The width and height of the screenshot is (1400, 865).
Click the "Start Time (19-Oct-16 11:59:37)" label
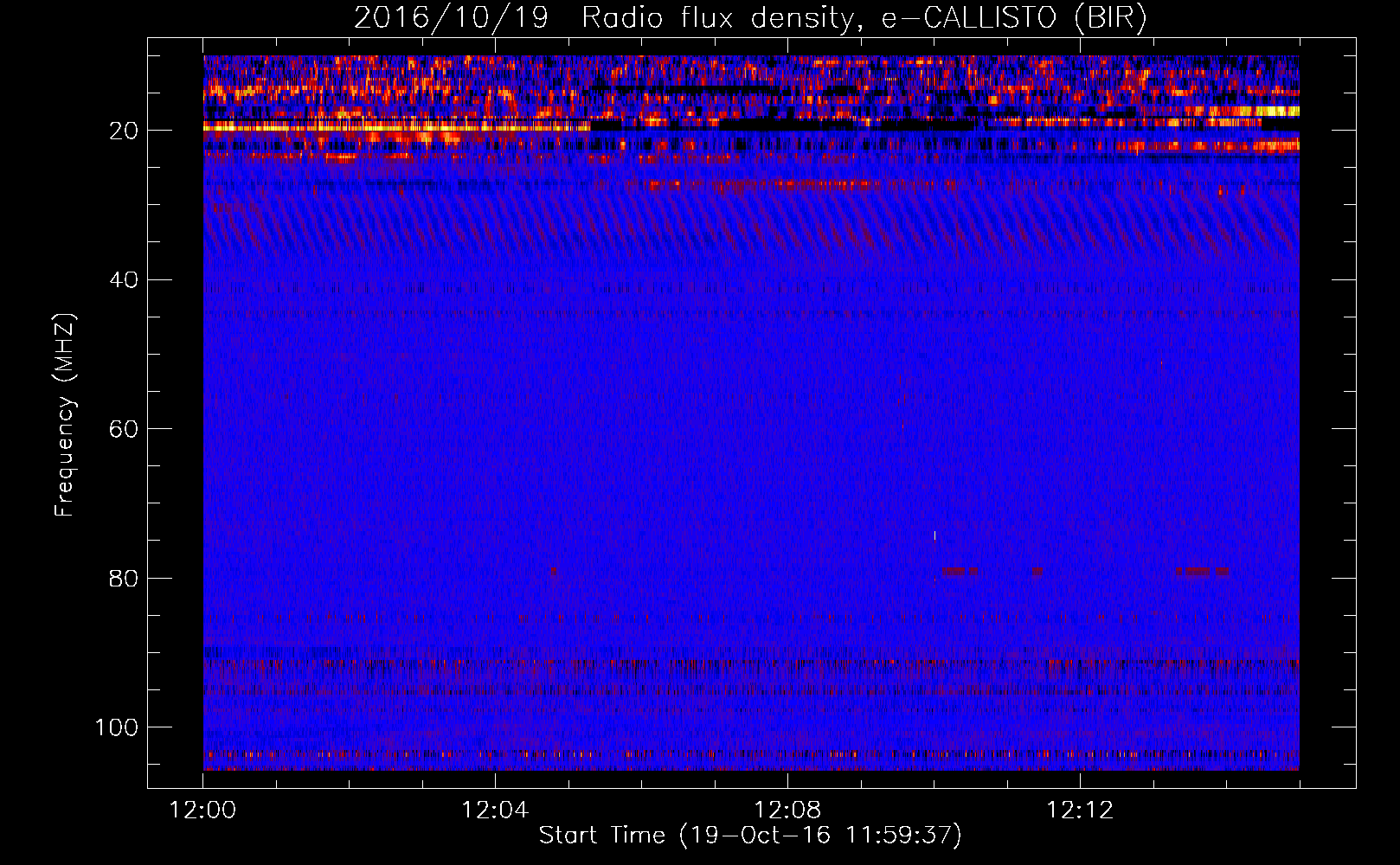(750, 836)
